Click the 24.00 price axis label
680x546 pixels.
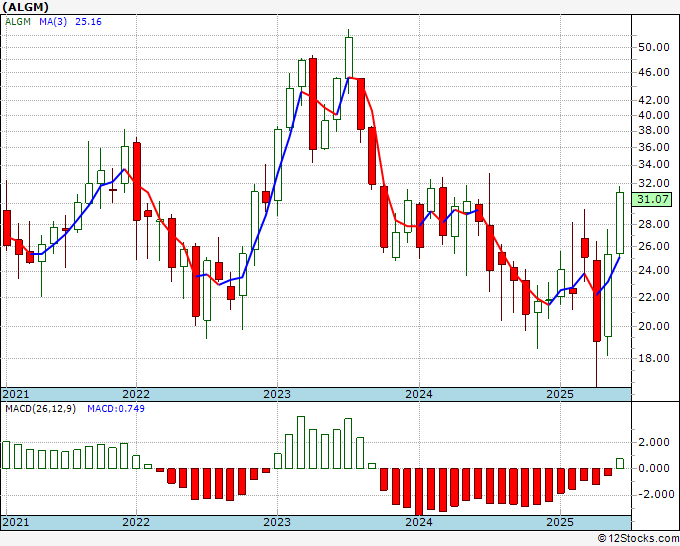click(x=654, y=271)
